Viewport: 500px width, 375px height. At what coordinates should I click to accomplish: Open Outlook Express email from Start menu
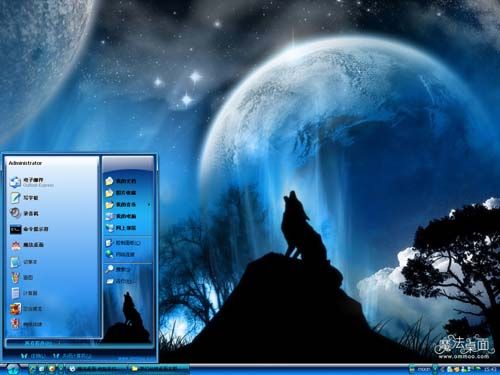(x=32, y=182)
